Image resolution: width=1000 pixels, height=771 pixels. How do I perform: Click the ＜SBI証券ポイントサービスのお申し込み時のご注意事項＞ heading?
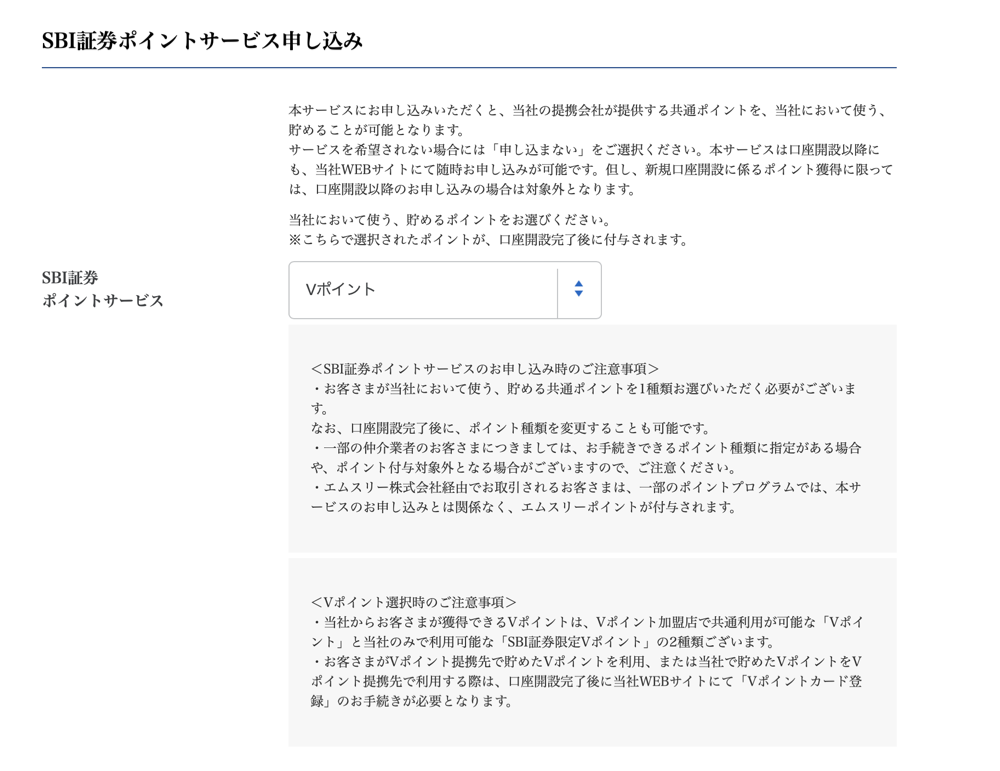(485, 369)
